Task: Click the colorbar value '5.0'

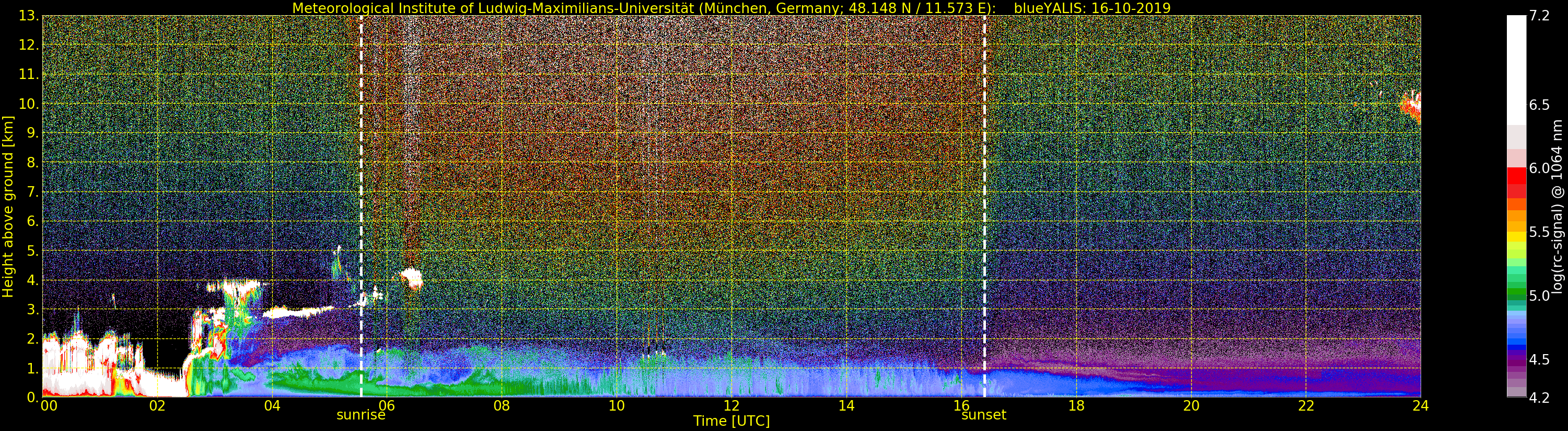Action: [x=1539, y=296]
